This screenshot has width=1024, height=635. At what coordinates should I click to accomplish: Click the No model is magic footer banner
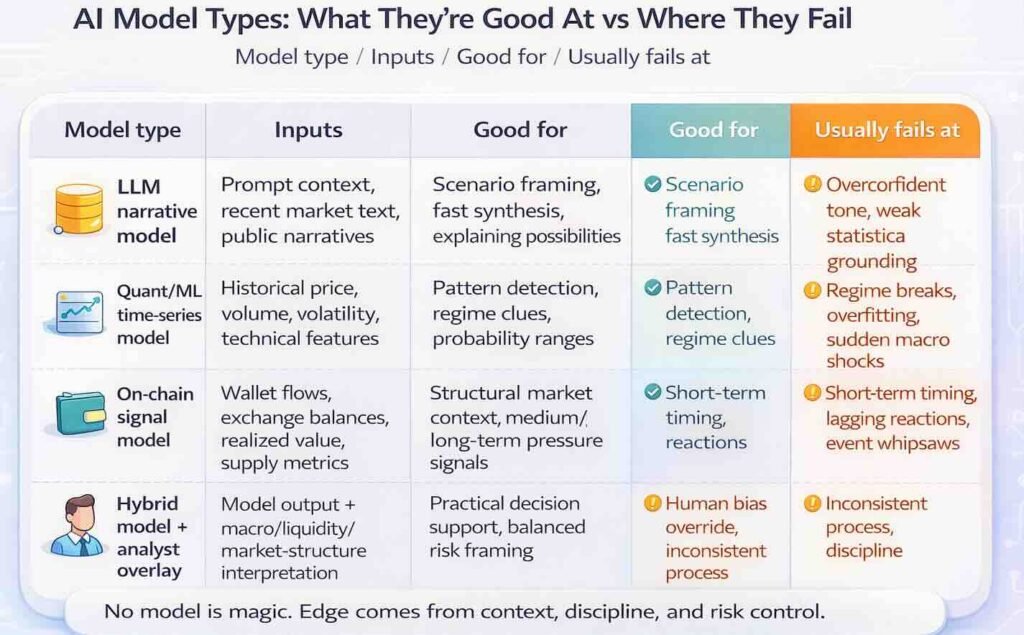[504, 611]
